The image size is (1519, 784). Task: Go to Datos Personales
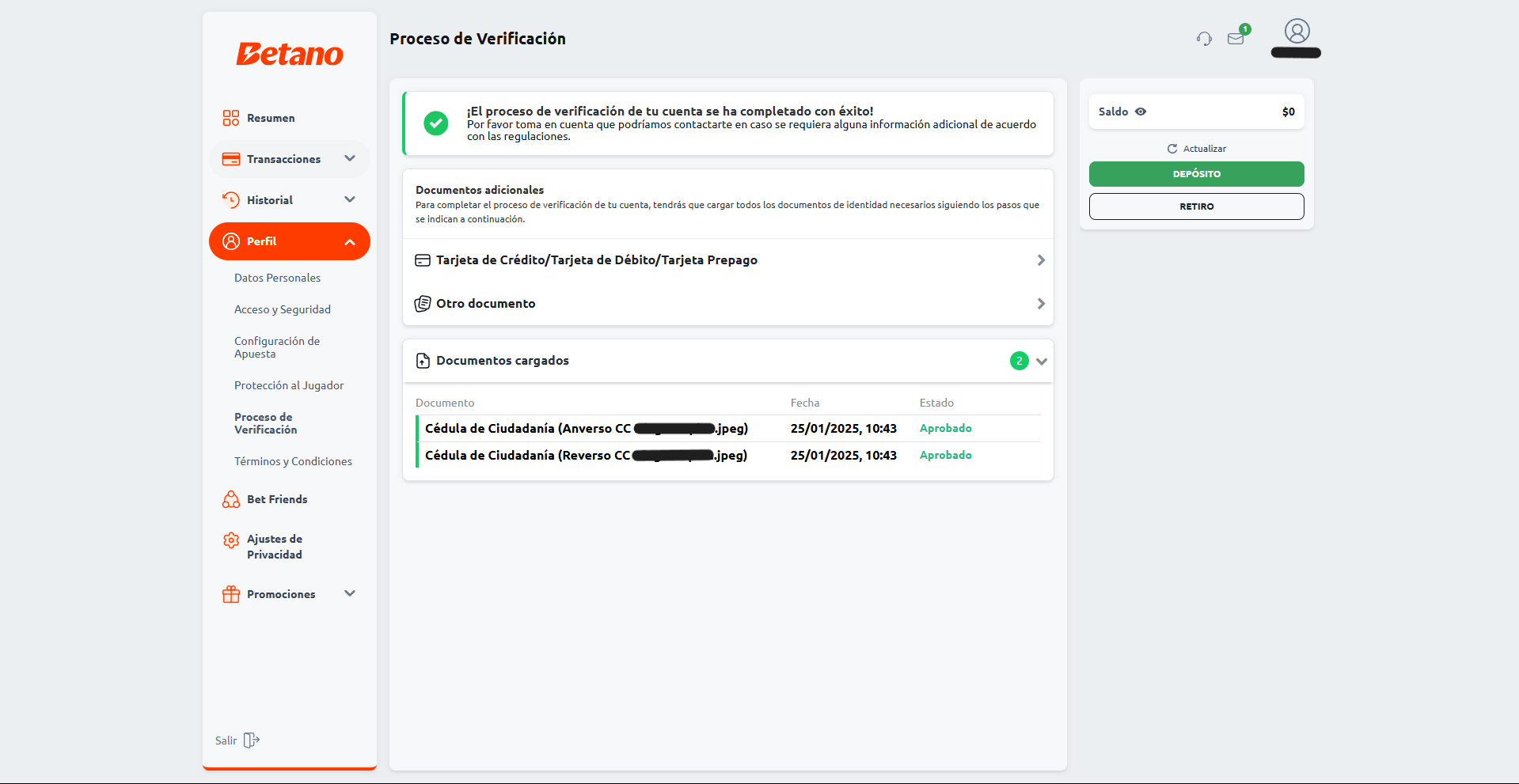click(x=277, y=278)
